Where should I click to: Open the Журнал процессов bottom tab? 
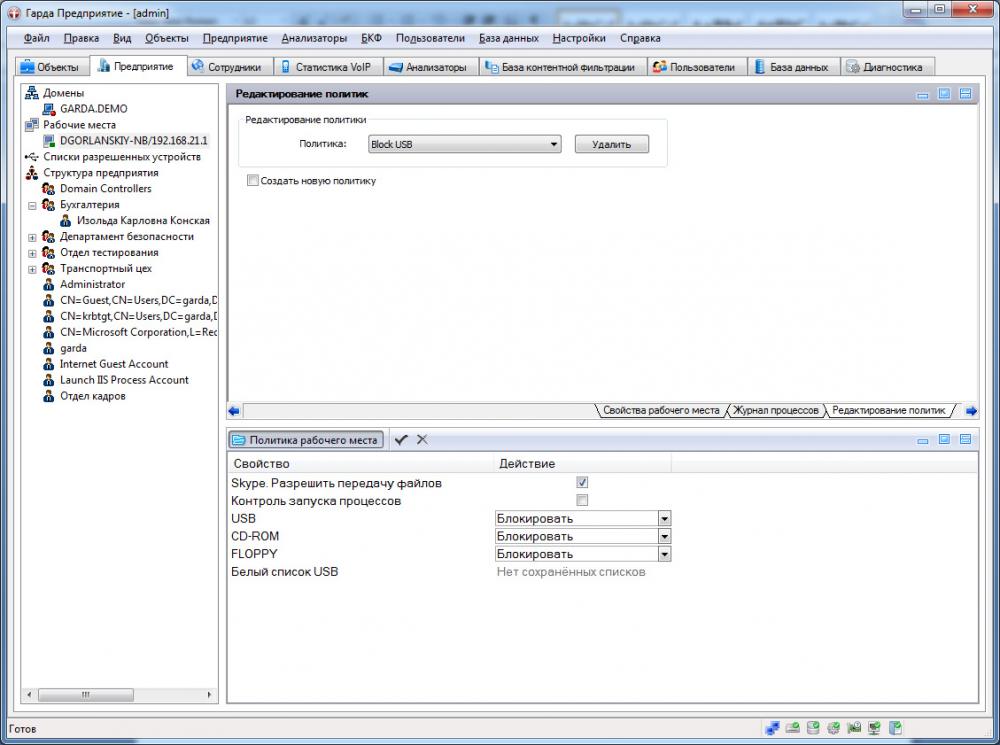point(776,411)
